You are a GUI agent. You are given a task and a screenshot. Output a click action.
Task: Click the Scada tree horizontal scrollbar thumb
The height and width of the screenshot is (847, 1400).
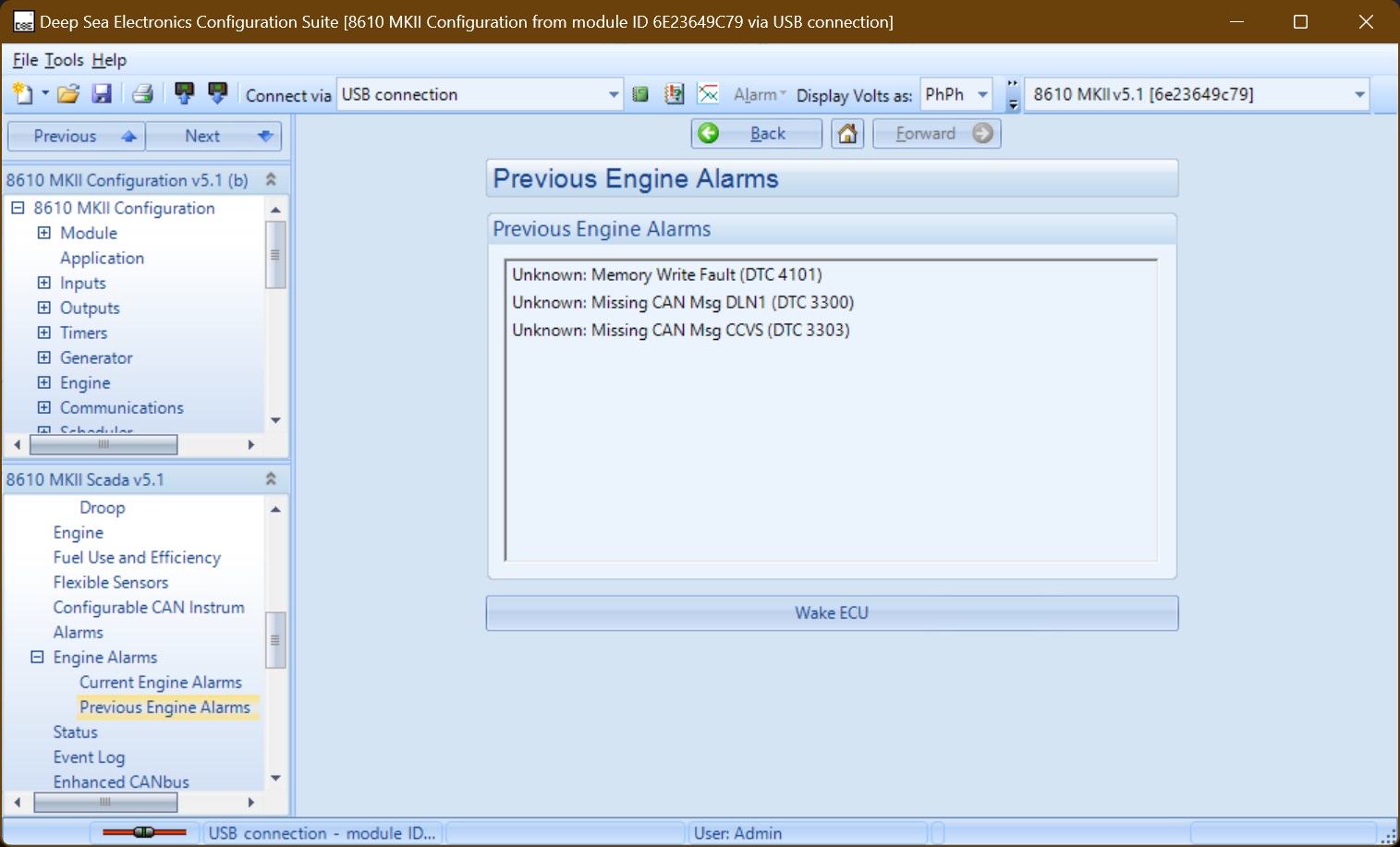coord(105,802)
